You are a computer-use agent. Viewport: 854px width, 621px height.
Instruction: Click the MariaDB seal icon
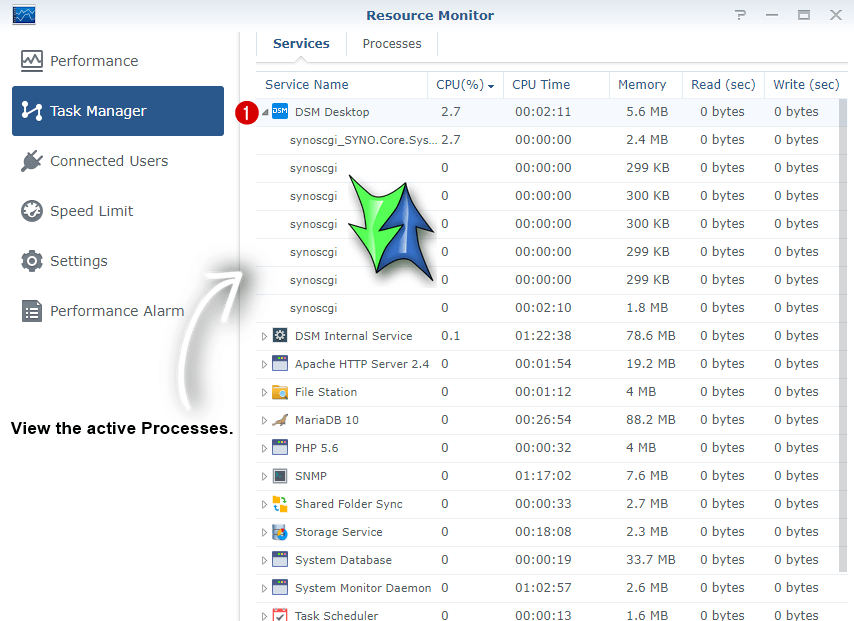point(280,419)
